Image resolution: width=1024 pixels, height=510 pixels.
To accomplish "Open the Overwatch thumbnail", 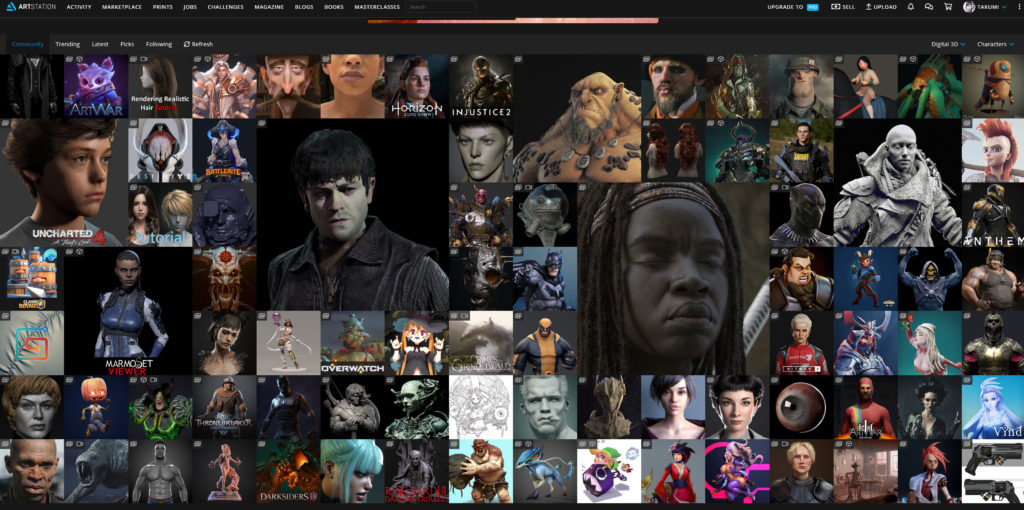I will tap(352, 342).
